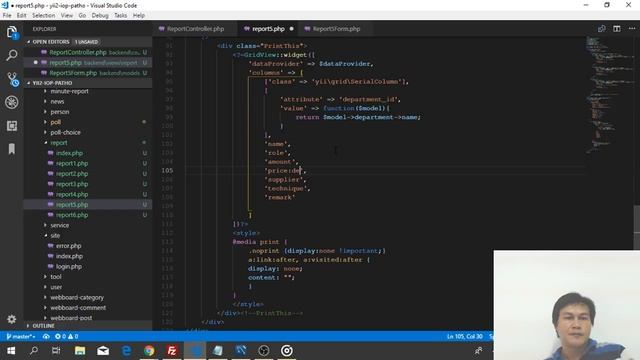Switch to ReportController.php tab
The image size is (640, 360).
(195, 29)
